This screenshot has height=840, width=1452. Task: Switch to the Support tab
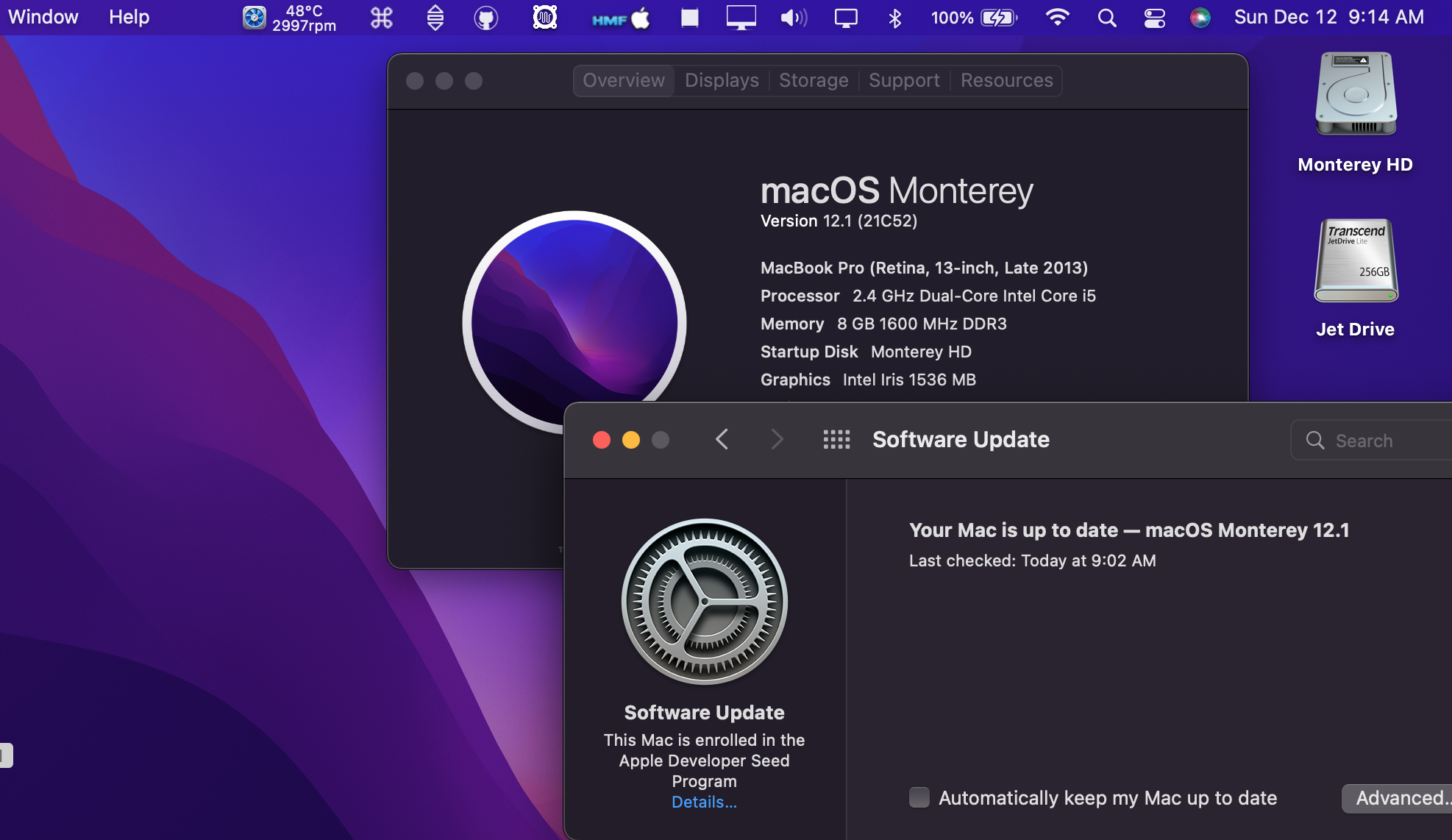pyautogui.click(x=904, y=80)
